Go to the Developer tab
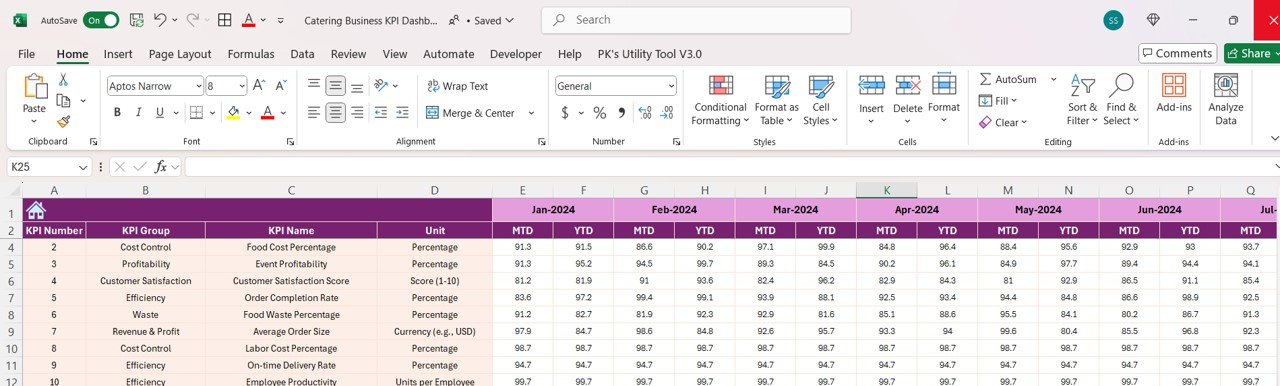This screenshot has height=386, width=1280. coord(516,54)
